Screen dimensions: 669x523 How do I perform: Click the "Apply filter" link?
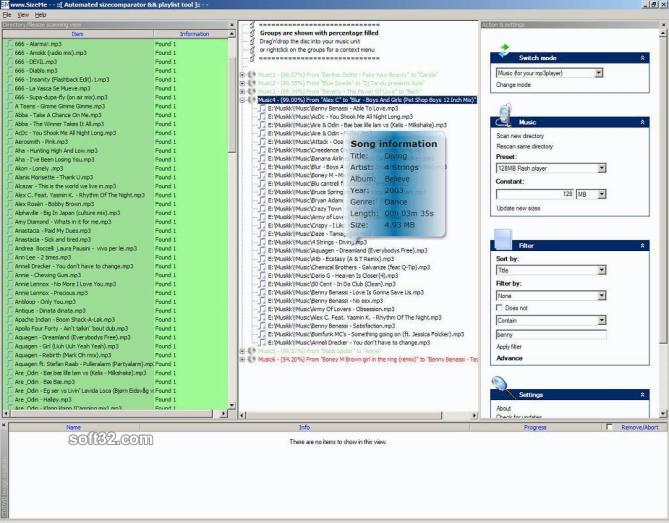pyautogui.click(x=509, y=346)
